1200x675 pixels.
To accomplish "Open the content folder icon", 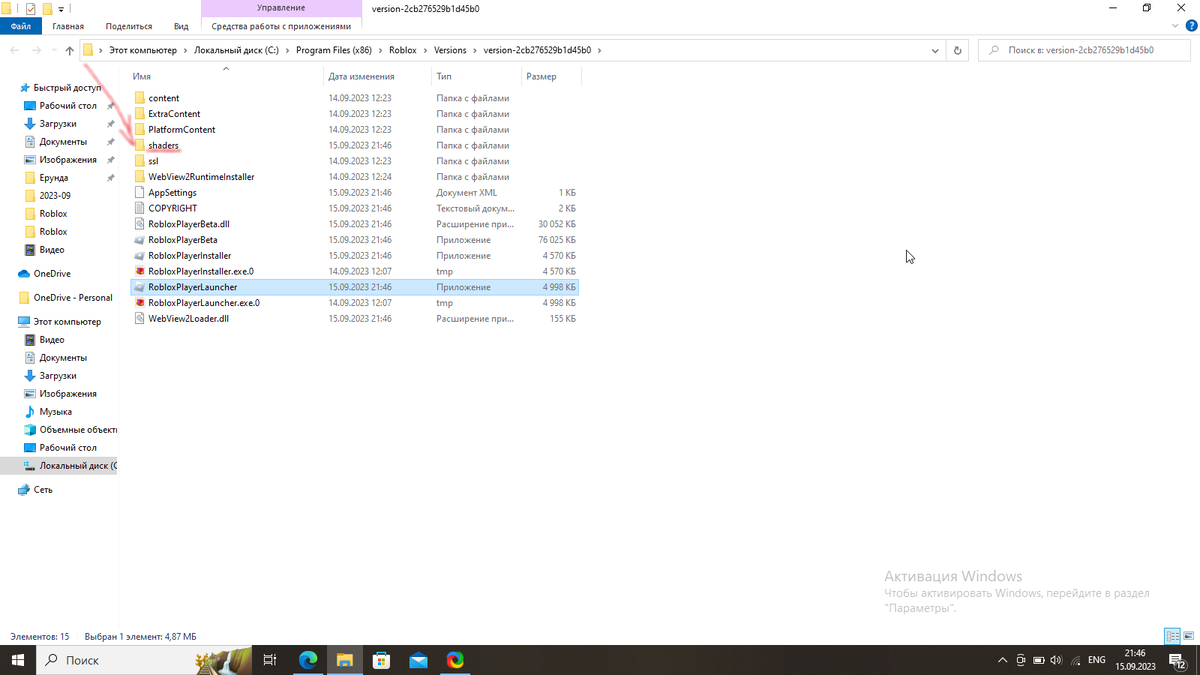I will click(139, 98).
